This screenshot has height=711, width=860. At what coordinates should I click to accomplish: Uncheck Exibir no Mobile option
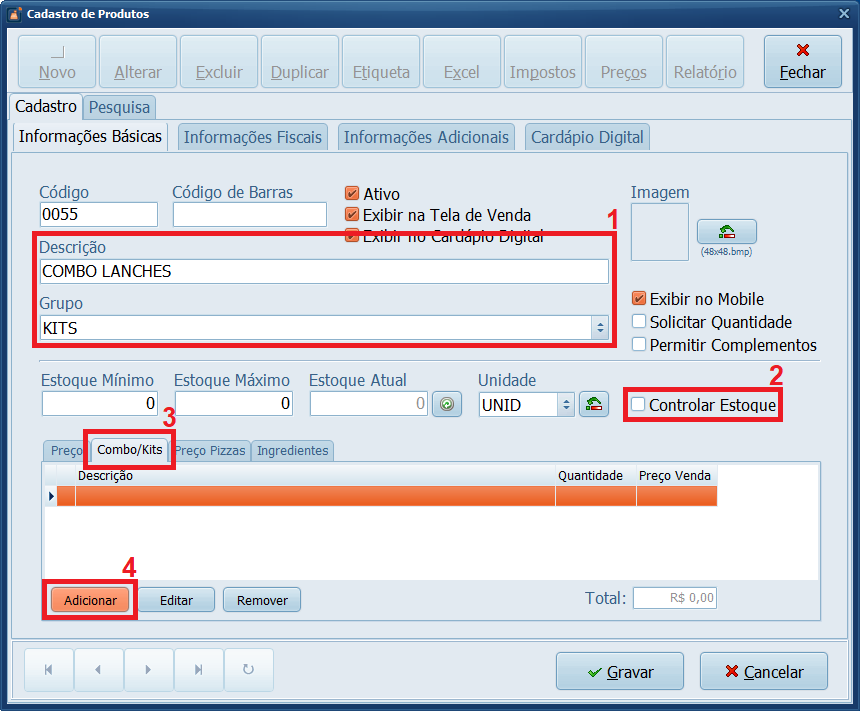pos(639,299)
